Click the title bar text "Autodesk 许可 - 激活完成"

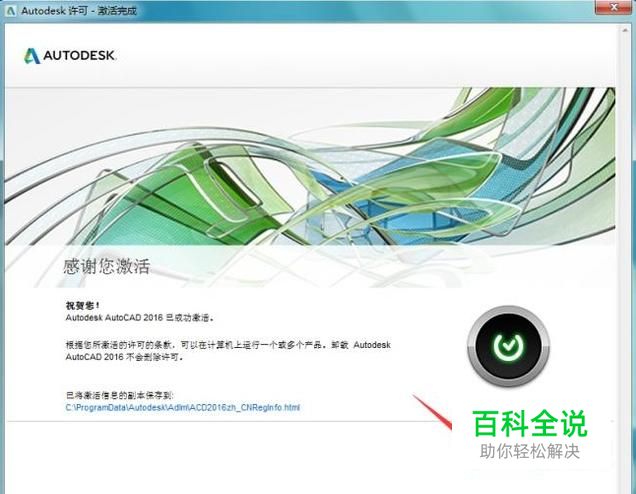coord(79,11)
